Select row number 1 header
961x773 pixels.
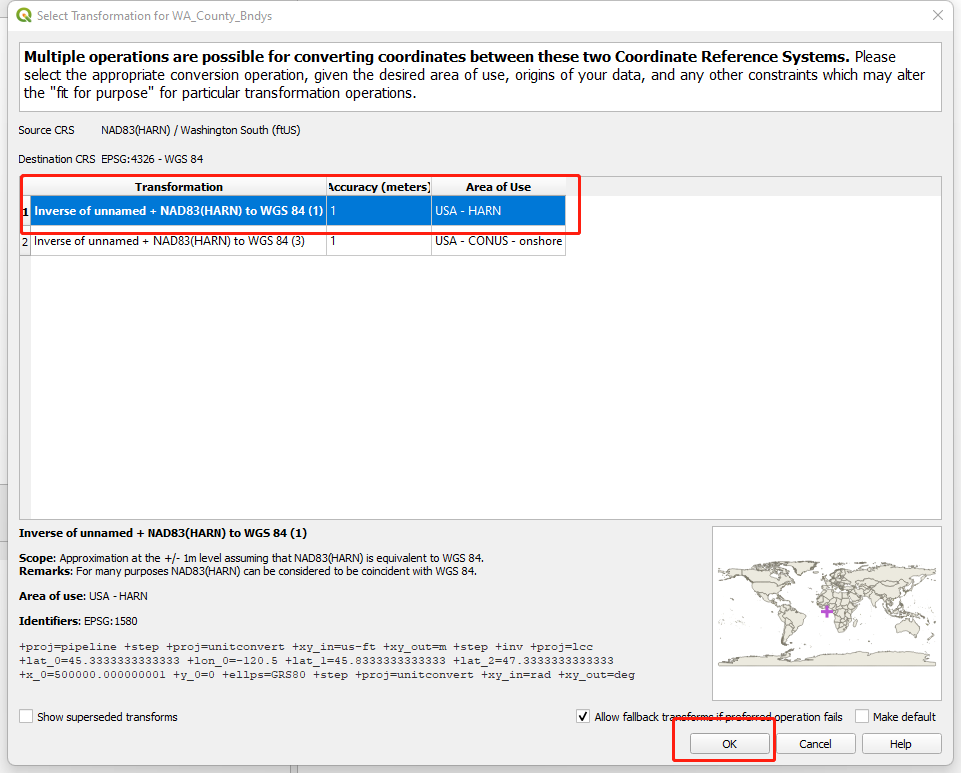tap(26, 211)
